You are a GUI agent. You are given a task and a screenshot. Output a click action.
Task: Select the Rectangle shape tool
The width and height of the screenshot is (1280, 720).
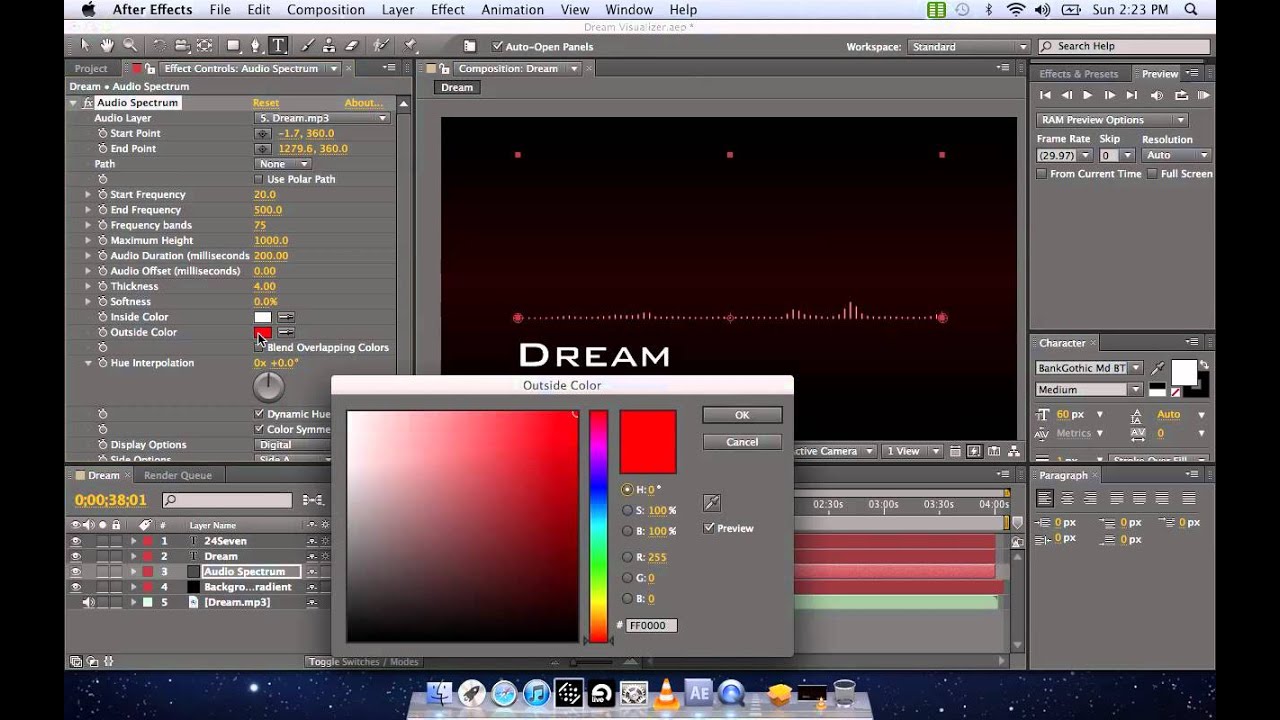tap(233, 46)
